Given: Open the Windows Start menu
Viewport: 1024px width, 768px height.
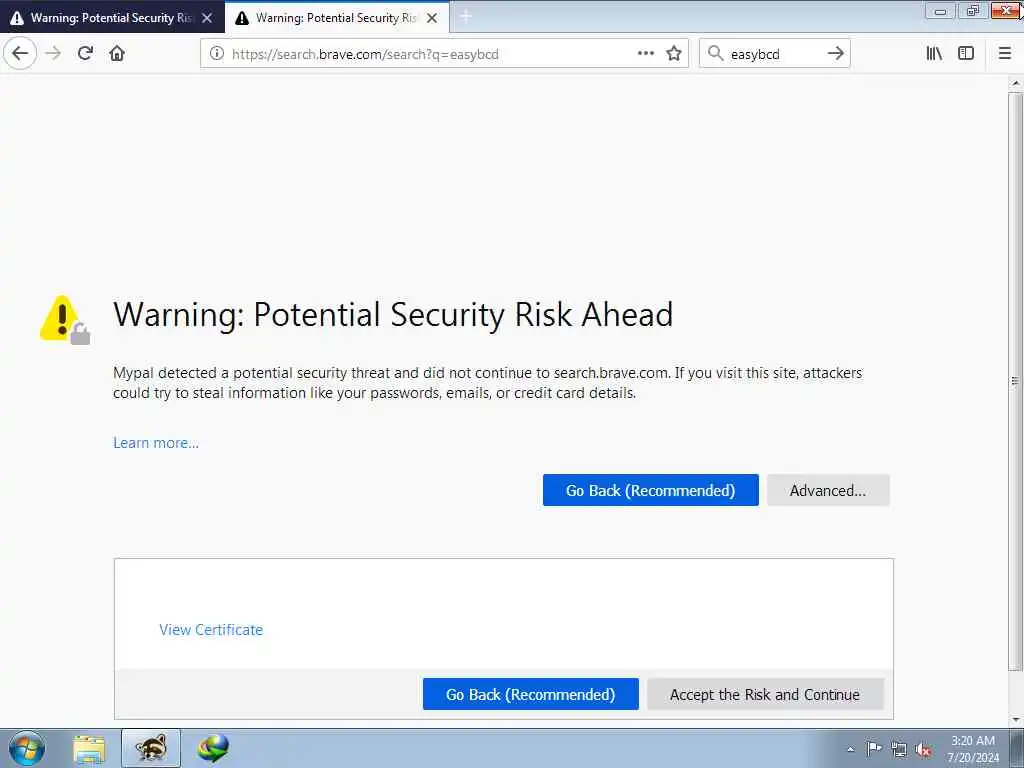Looking at the screenshot, I should (x=27, y=748).
